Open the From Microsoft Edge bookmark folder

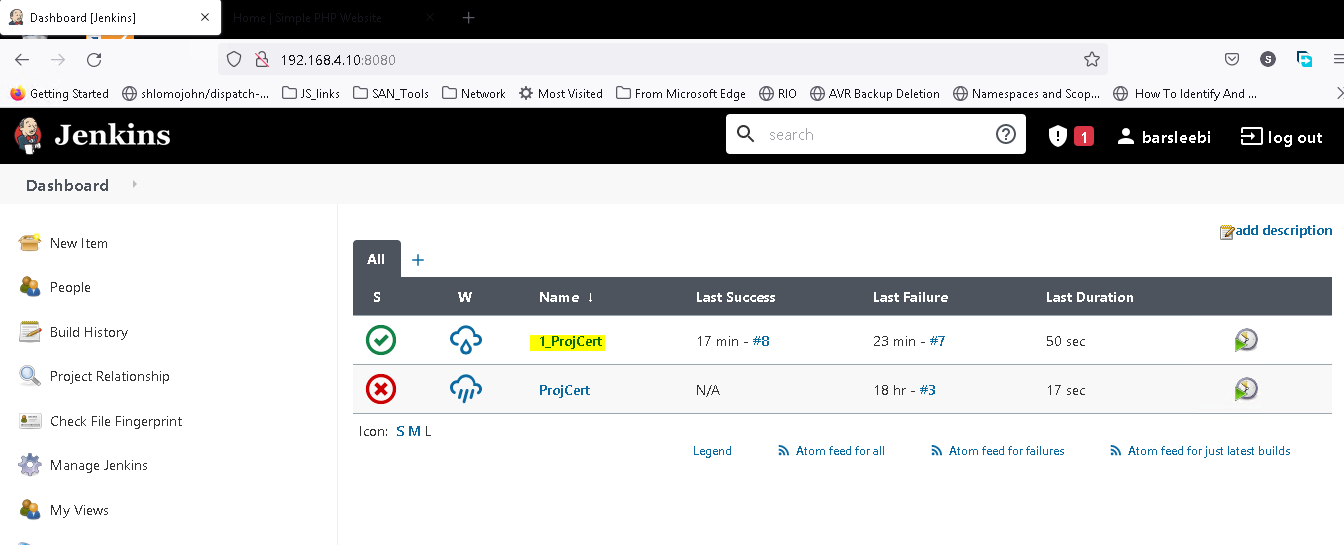pos(680,93)
